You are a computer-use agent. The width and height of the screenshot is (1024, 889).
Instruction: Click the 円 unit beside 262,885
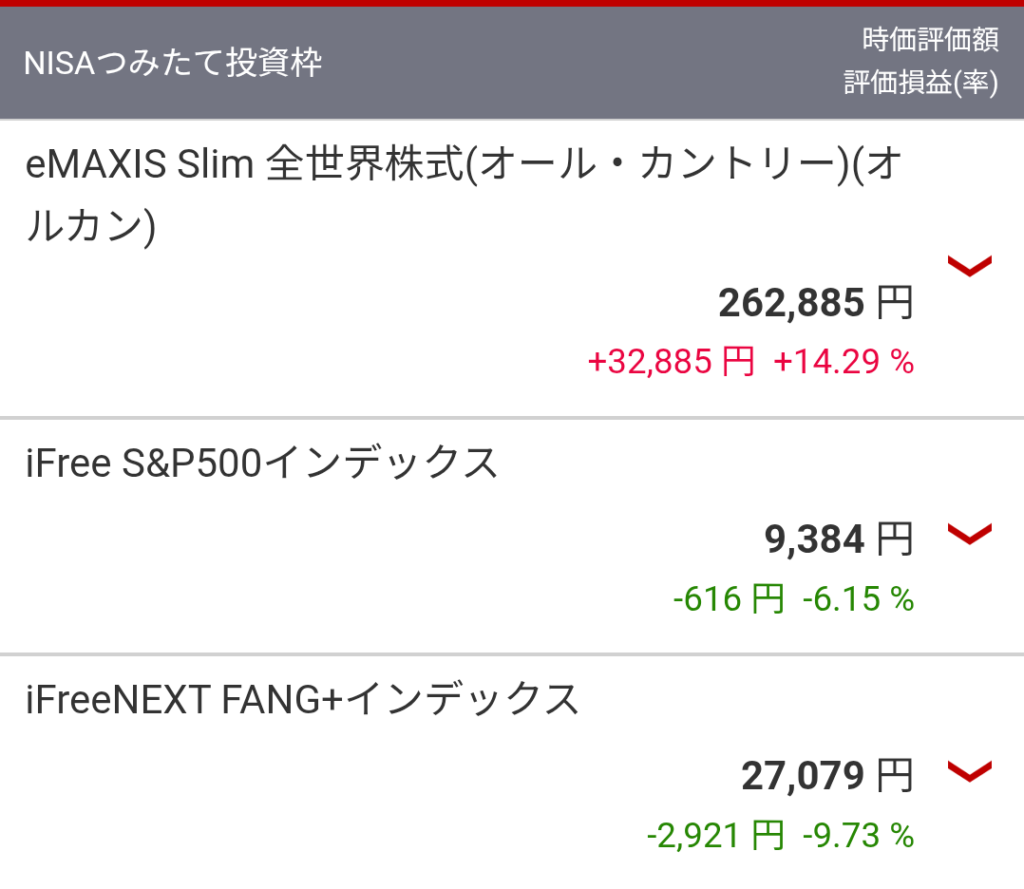click(x=895, y=302)
